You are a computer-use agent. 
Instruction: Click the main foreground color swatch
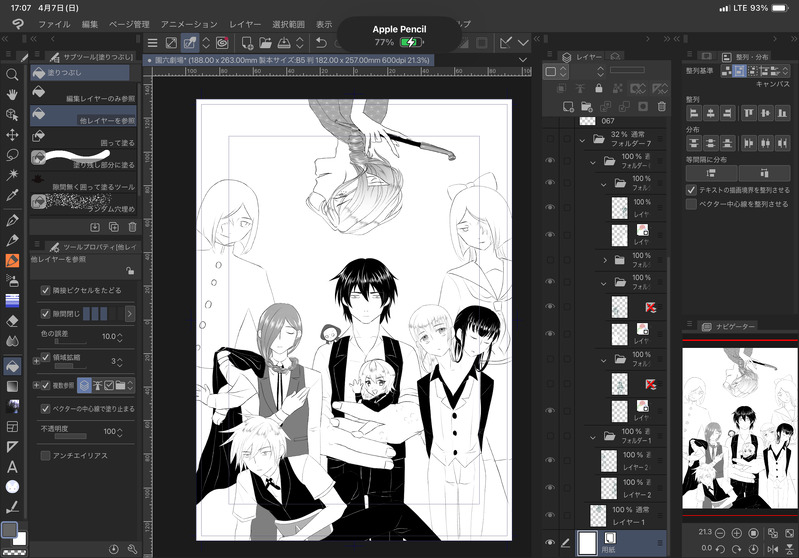click(x=9, y=530)
